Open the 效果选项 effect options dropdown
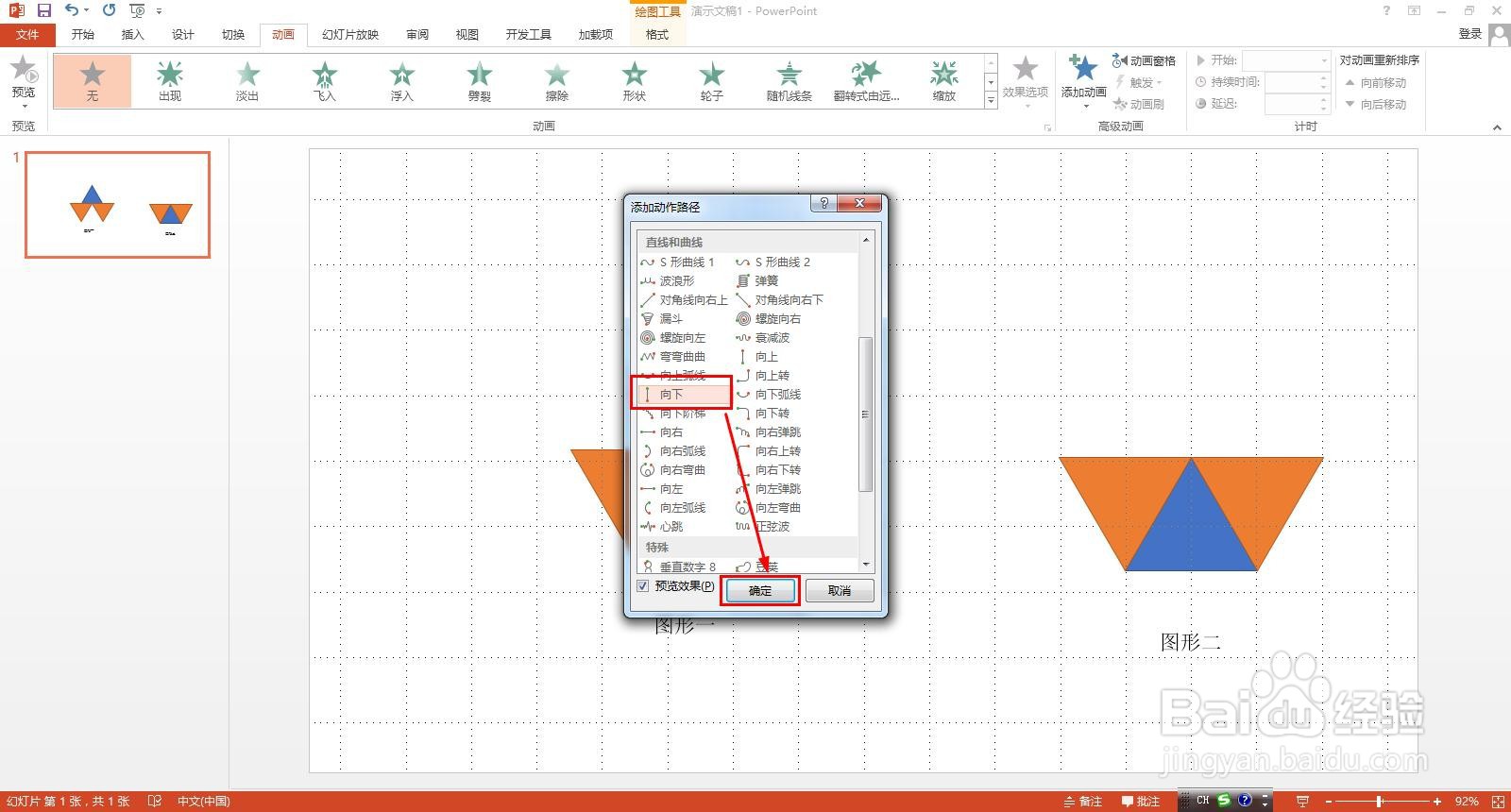The width and height of the screenshot is (1511, 812). [1026, 80]
